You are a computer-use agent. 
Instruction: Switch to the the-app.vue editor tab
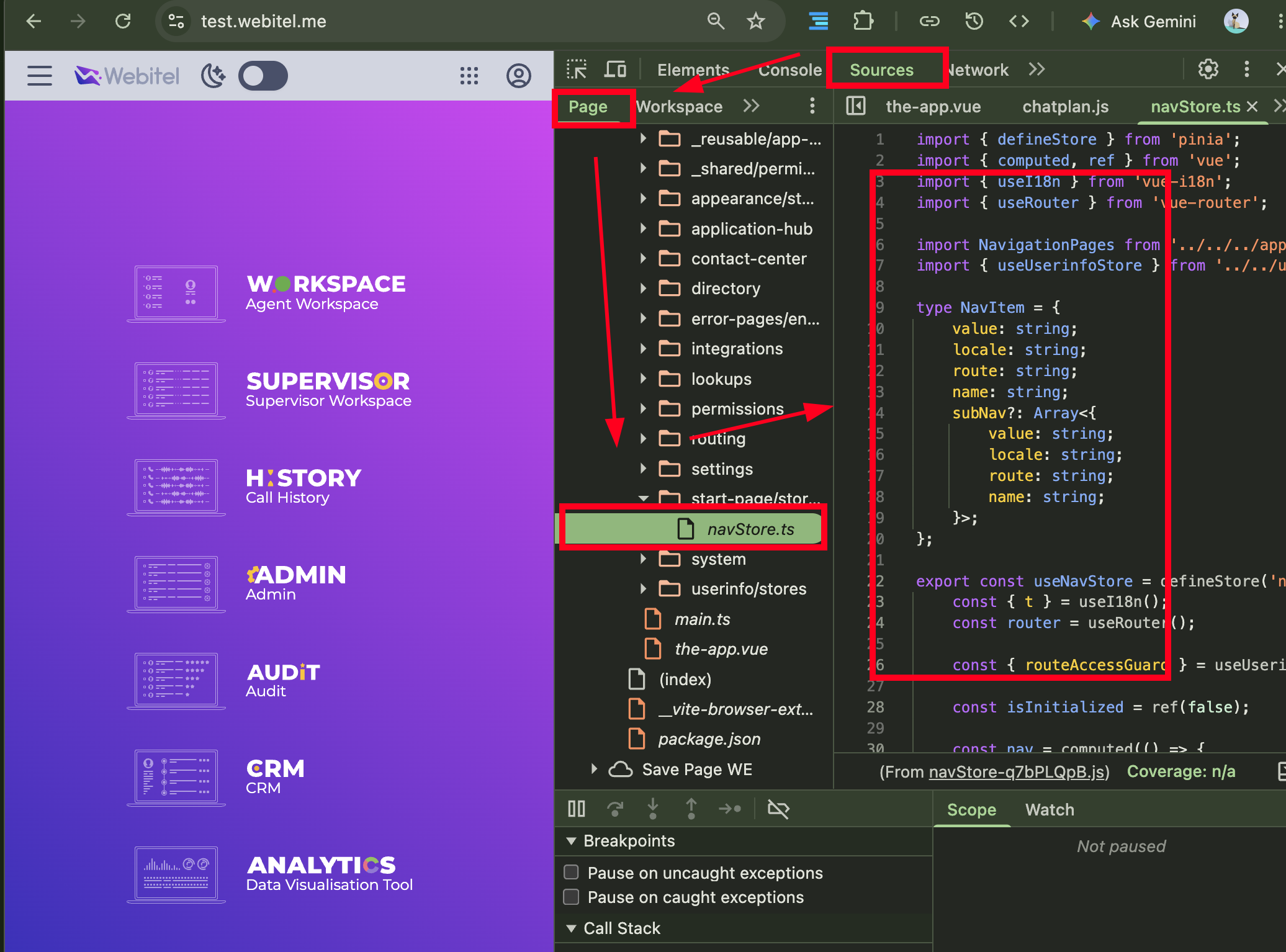[933, 106]
